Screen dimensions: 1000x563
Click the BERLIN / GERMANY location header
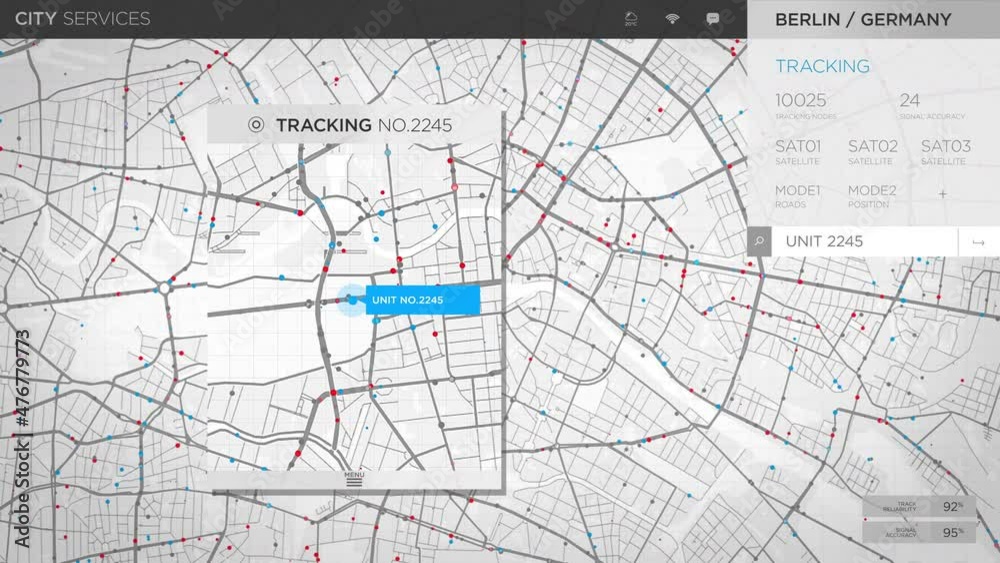pyautogui.click(x=863, y=19)
